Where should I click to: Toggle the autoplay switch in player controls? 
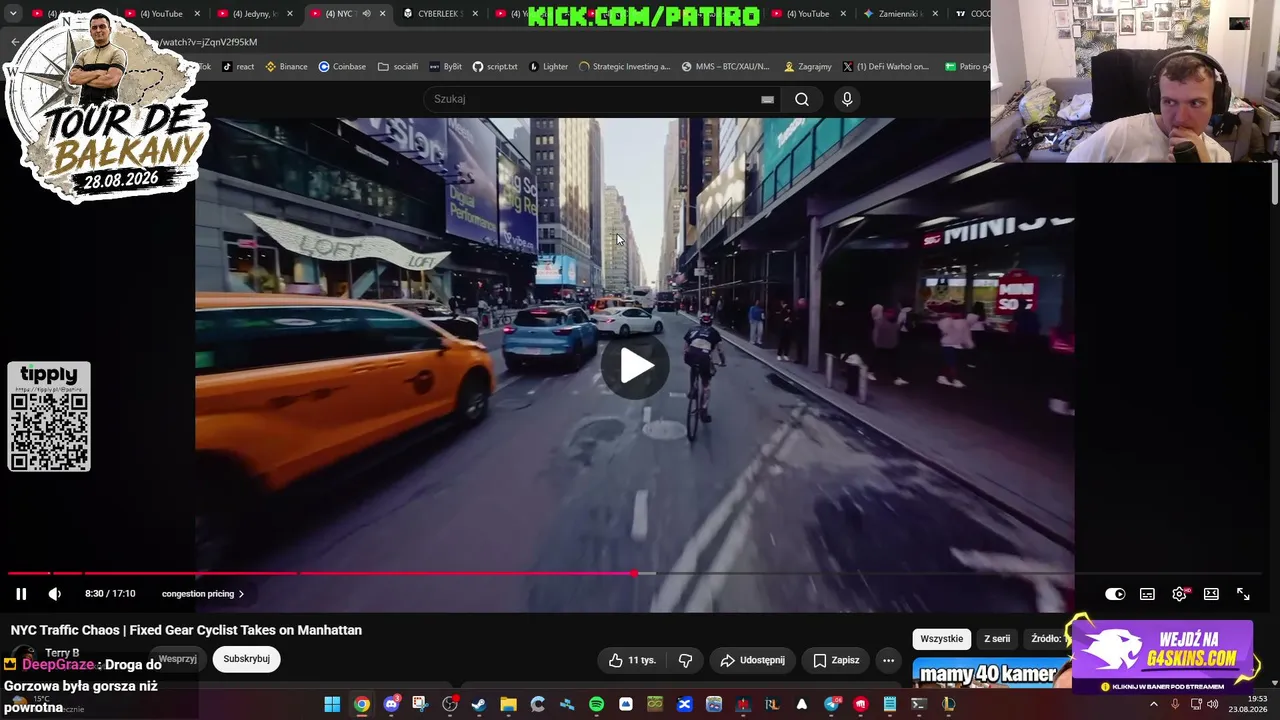[1115, 594]
